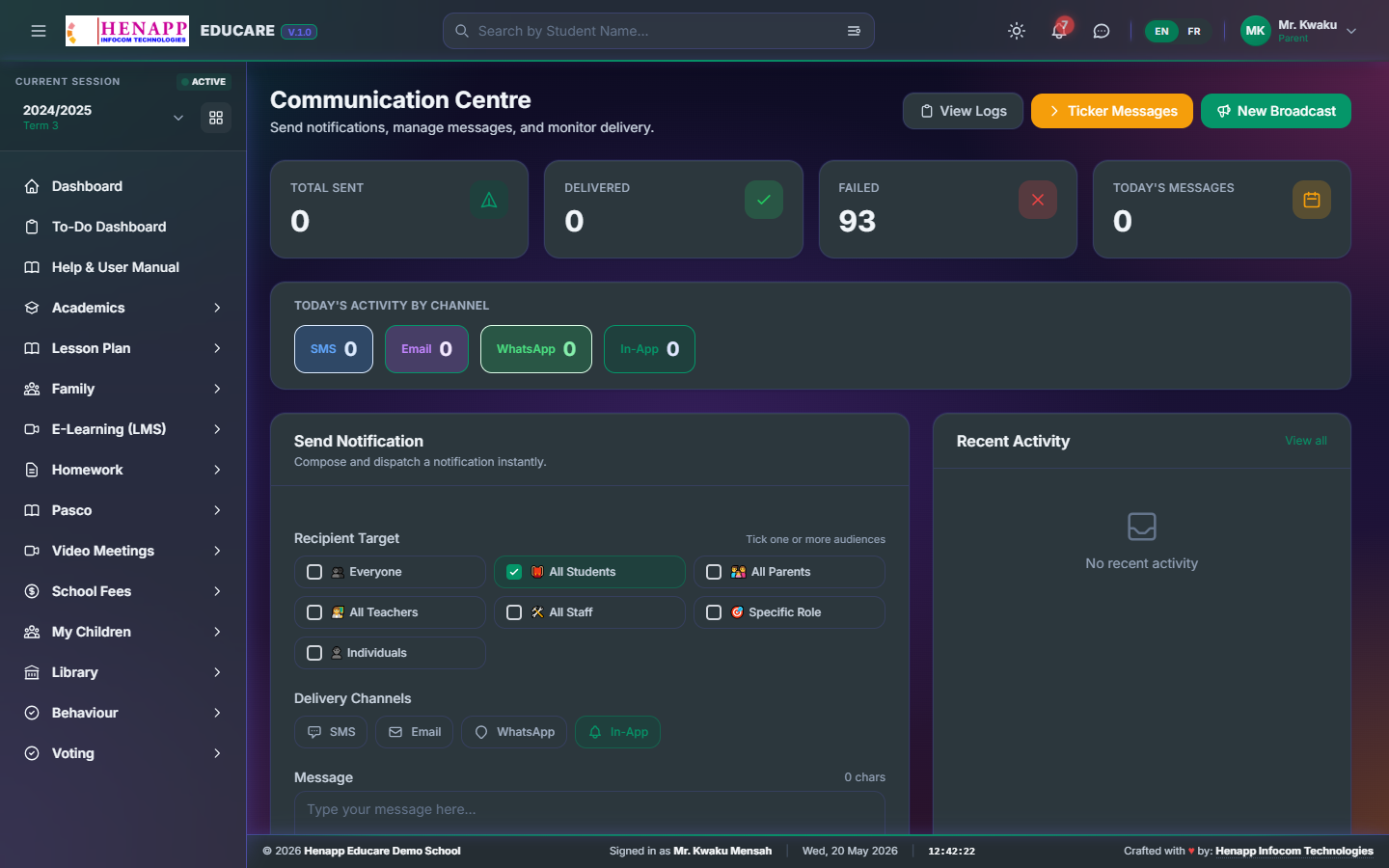Open the 2024/2025 session dropdown
This screenshot has width=1389, height=868.
coord(103,117)
